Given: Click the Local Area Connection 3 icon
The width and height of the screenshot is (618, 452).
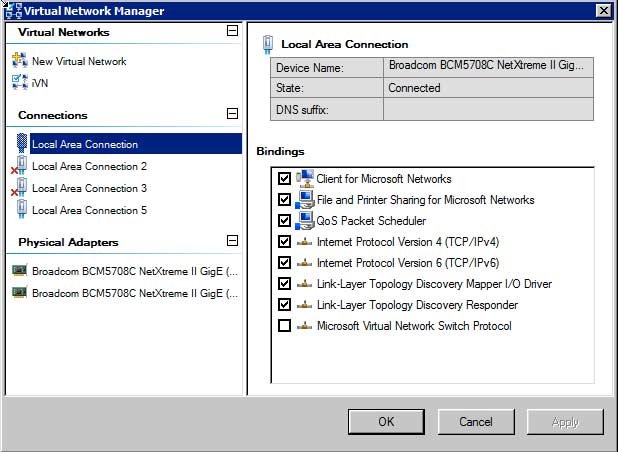Looking at the screenshot, I should click(x=19, y=187).
